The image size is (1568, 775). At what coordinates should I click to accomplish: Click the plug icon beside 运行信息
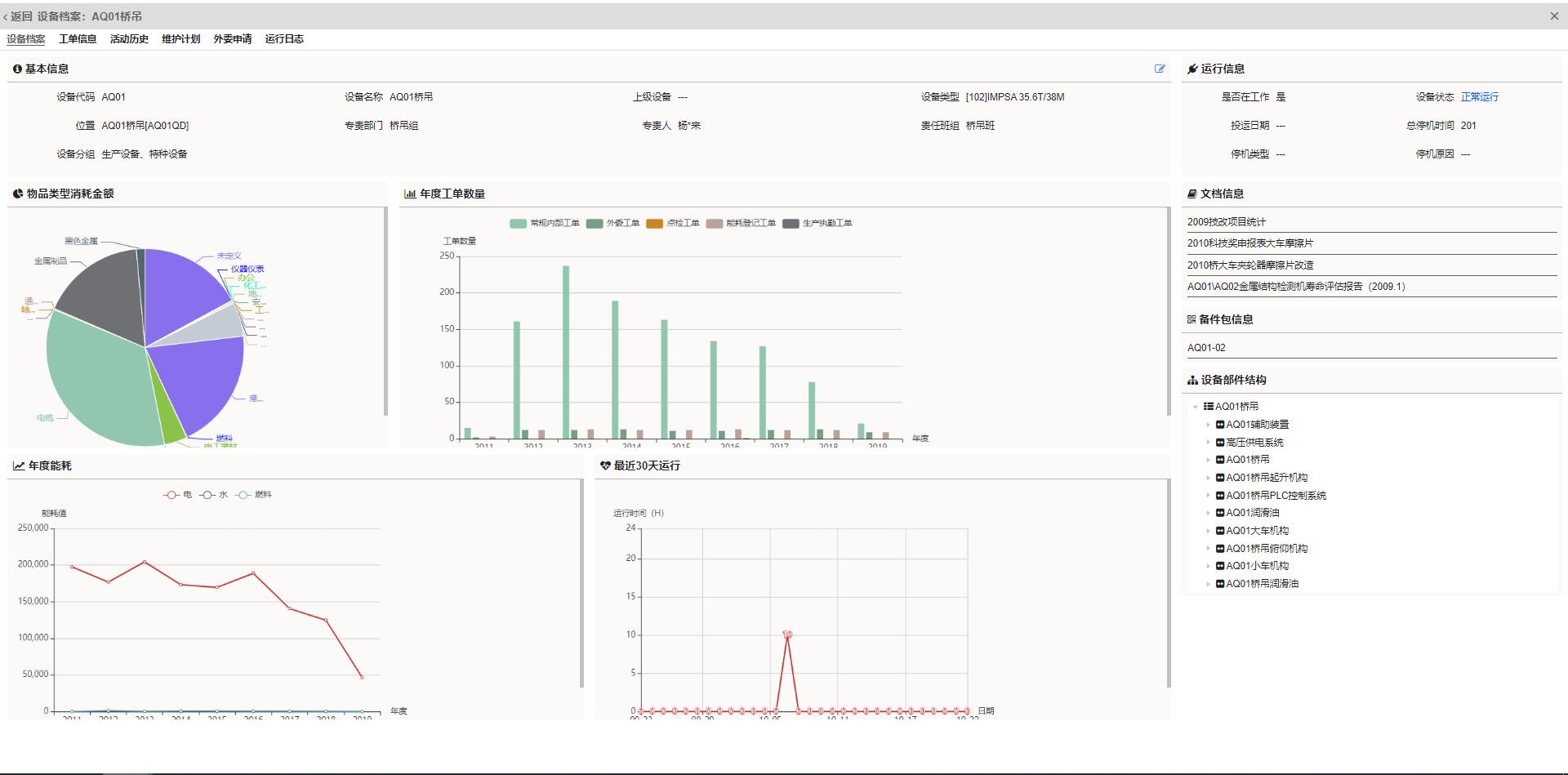click(1192, 69)
